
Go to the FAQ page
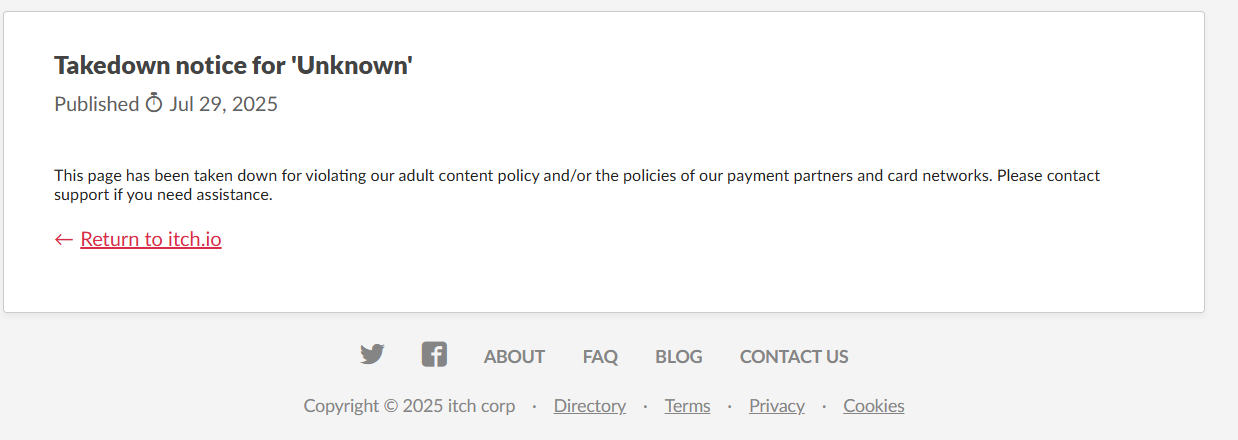pyautogui.click(x=600, y=357)
